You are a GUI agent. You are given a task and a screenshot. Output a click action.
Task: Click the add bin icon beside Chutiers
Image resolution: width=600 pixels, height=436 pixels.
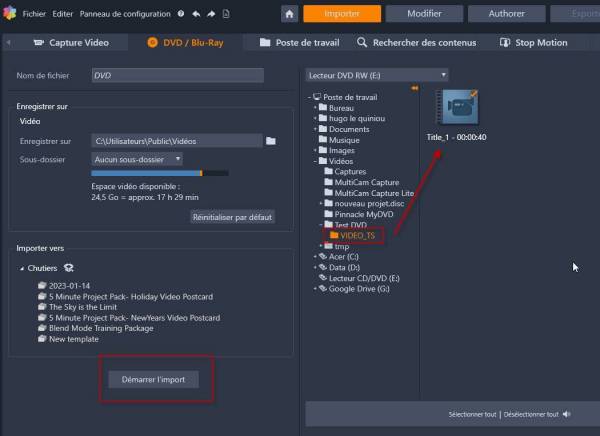[69, 268]
